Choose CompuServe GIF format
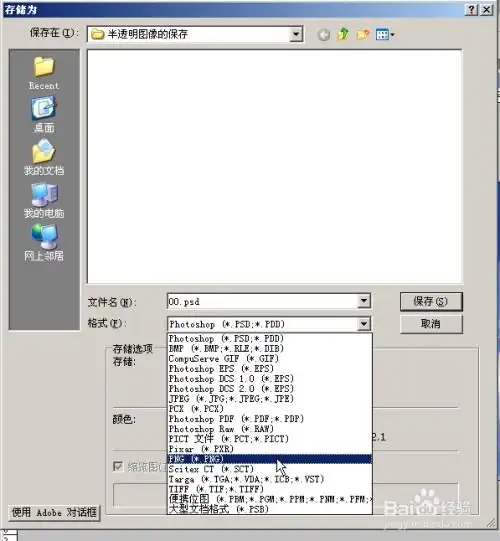Image resolution: width=500 pixels, height=541 pixels. (269, 358)
